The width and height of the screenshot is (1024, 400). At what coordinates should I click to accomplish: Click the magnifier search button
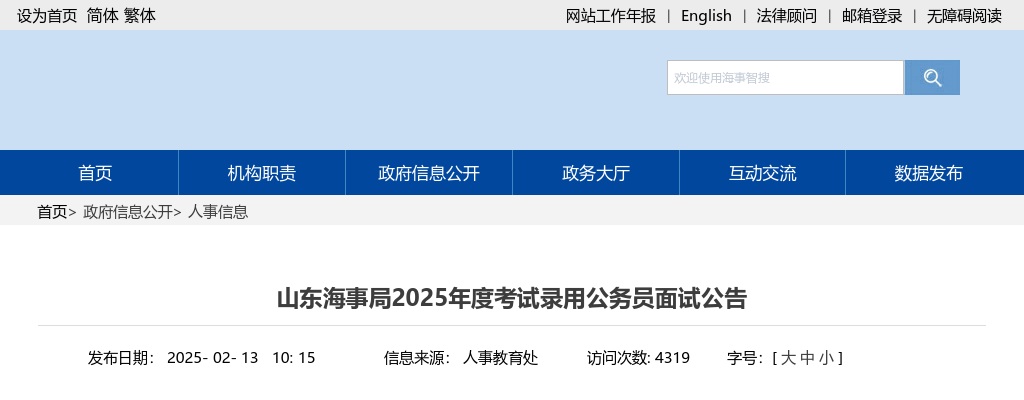point(932,78)
